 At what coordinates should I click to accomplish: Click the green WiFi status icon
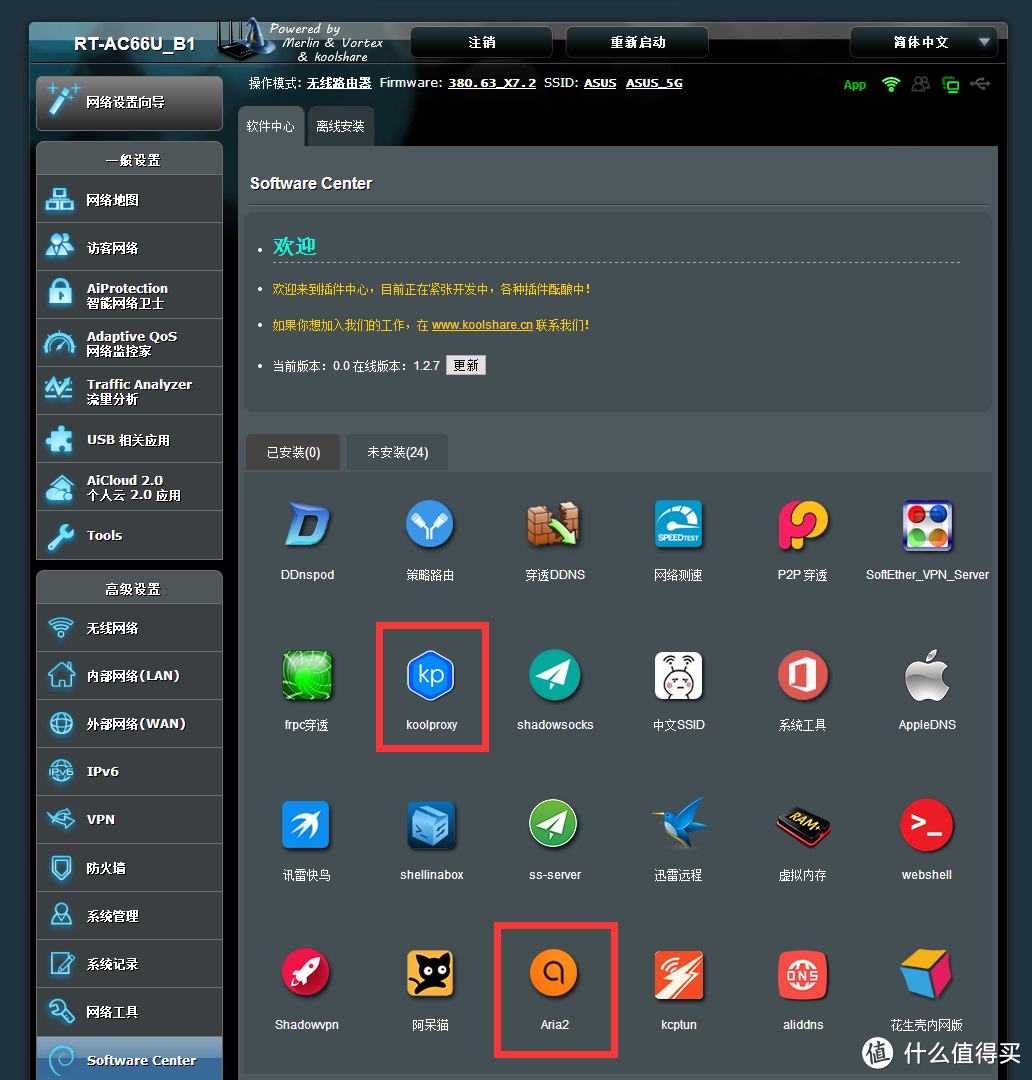[891, 85]
